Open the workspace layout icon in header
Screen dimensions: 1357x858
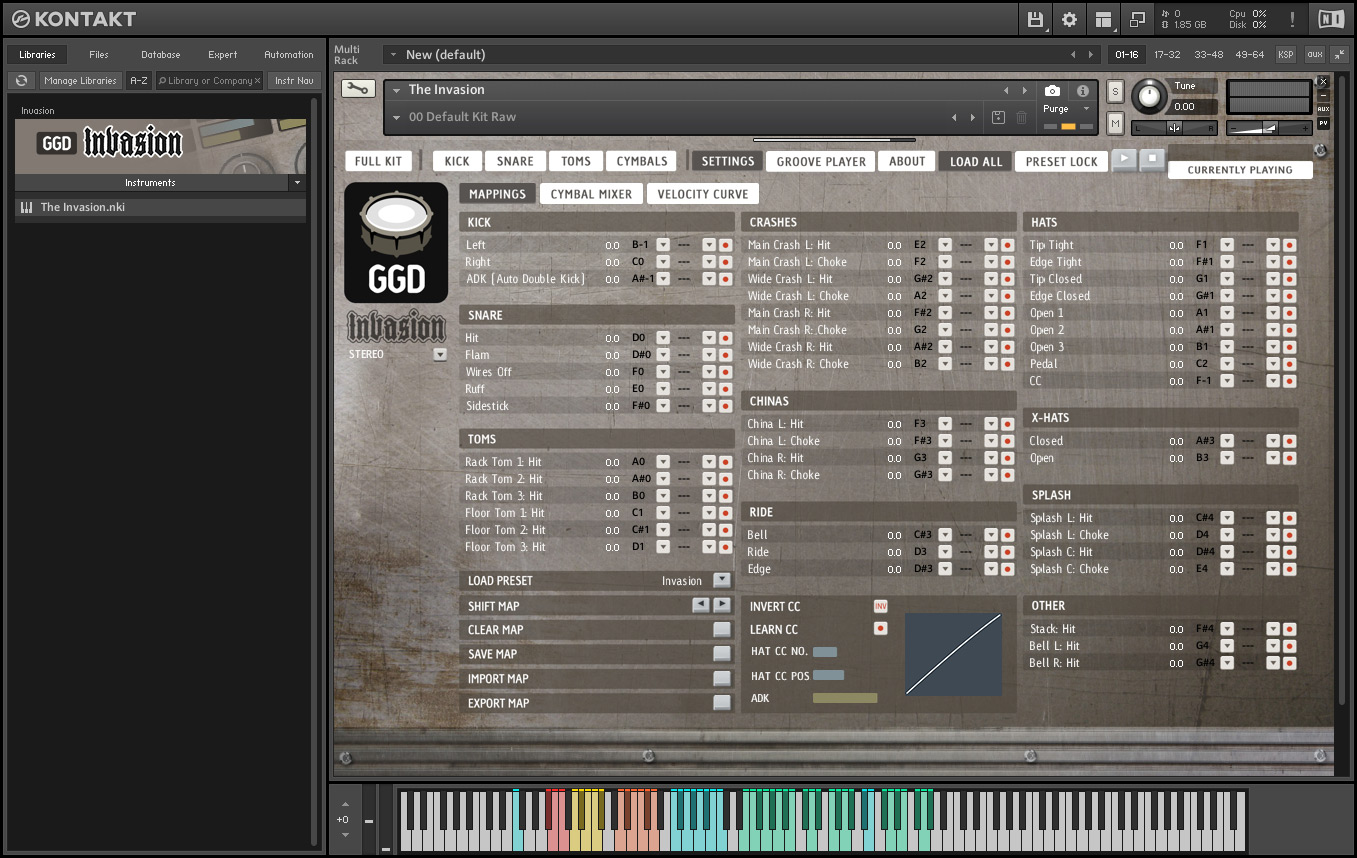point(1103,19)
